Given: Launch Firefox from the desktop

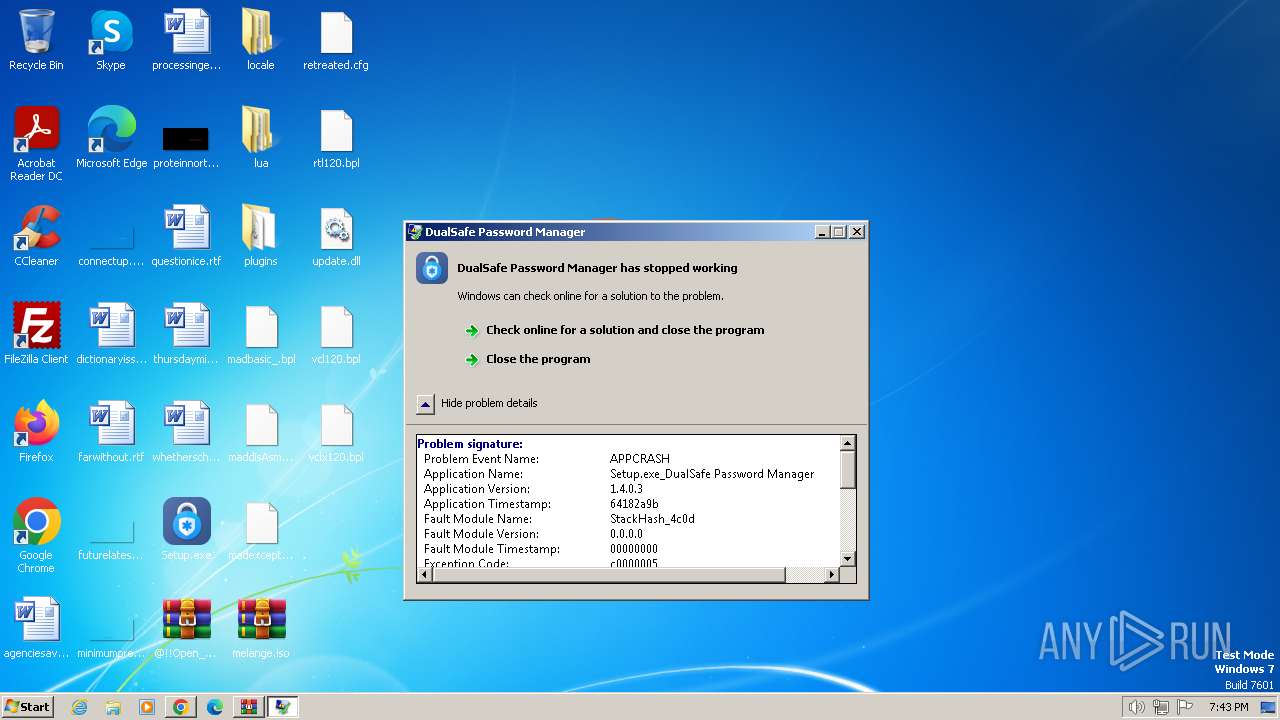Looking at the screenshot, I should pyautogui.click(x=36, y=432).
